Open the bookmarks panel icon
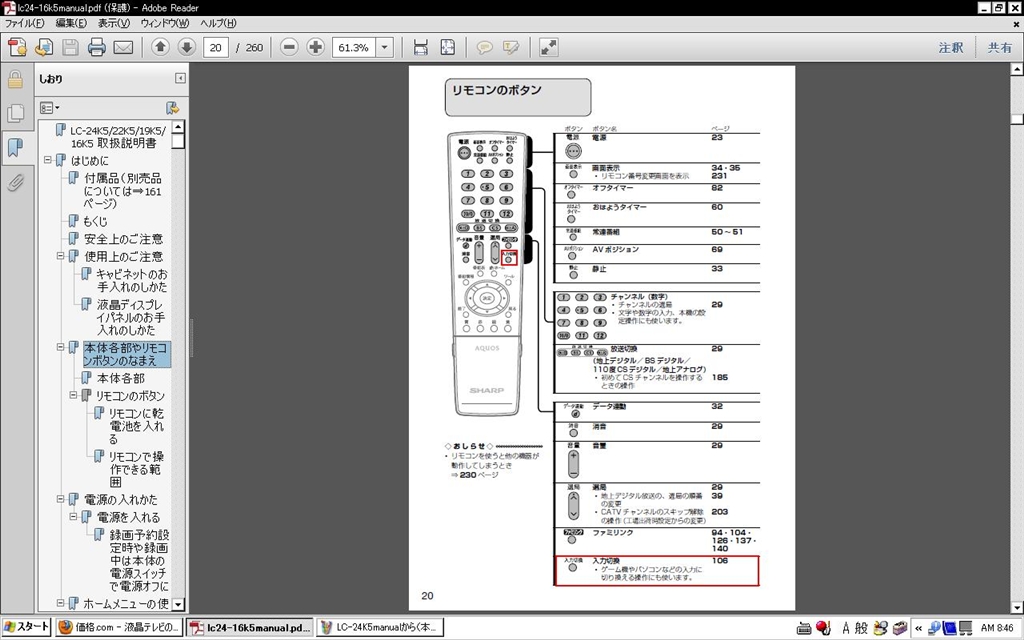1024x640 pixels. [x=16, y=148]
